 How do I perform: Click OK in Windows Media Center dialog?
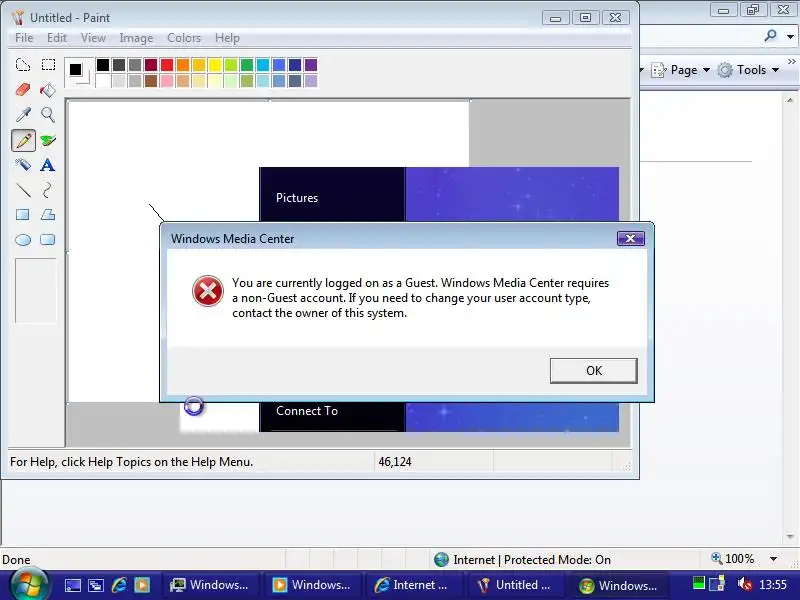(593, 370)
